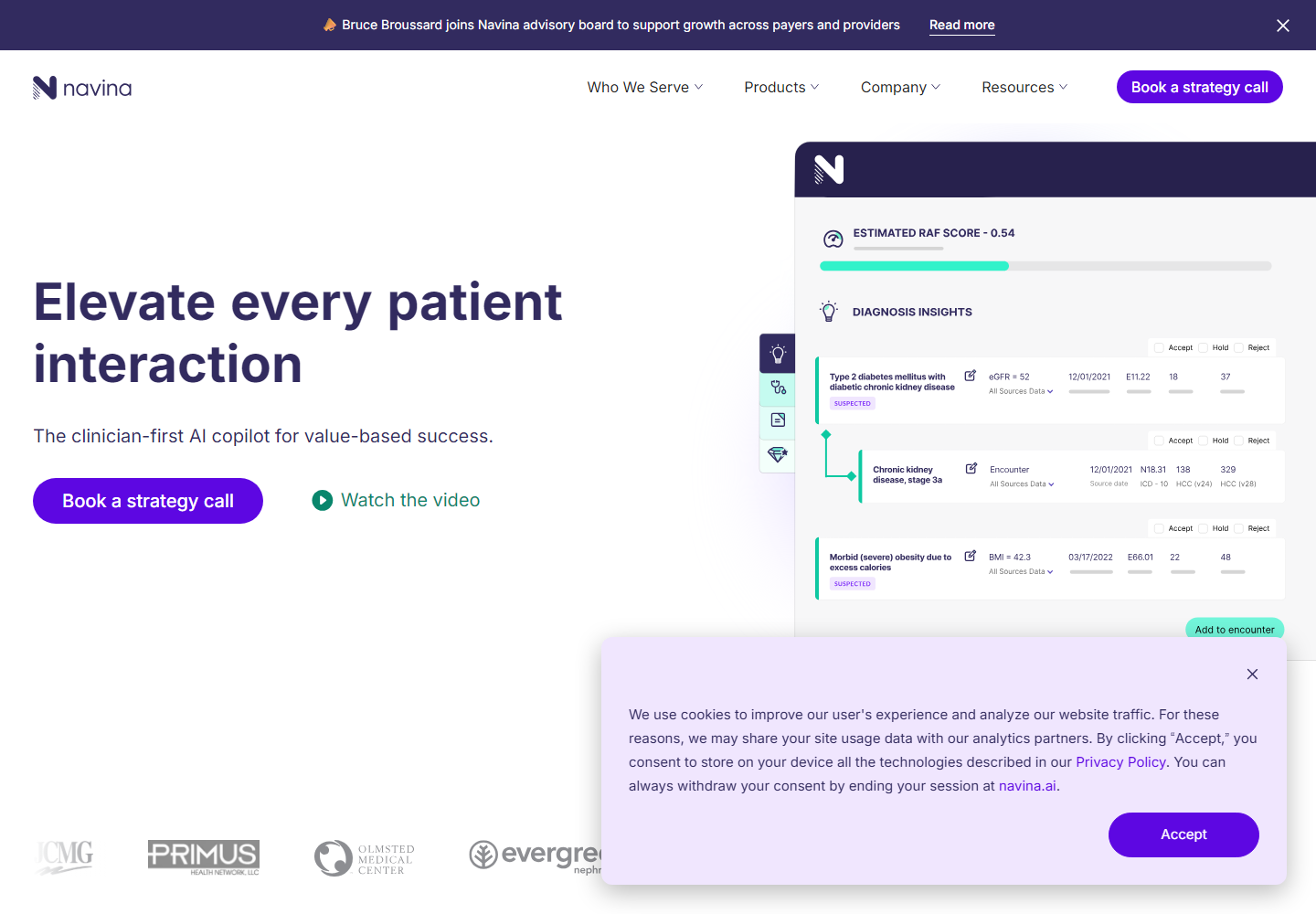The width and height of the screenshot is (1316, 914).
Task: Click the RAF score gauge icon
Action: tap(833, 239)
